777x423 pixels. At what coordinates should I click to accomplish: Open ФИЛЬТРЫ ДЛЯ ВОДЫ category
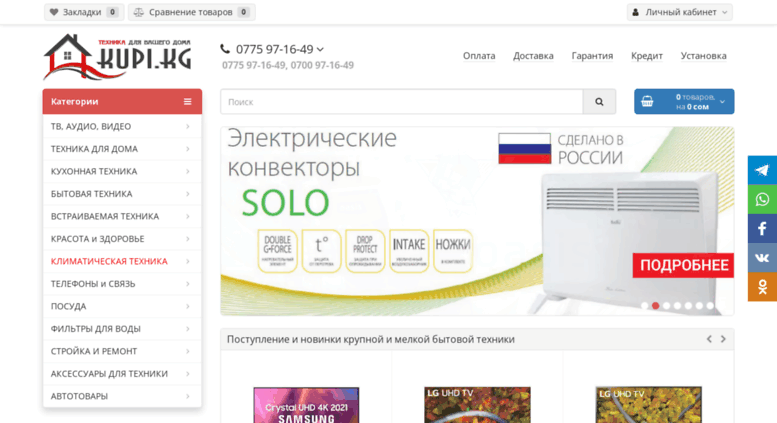pyautogui.click(x=122, y=328)
